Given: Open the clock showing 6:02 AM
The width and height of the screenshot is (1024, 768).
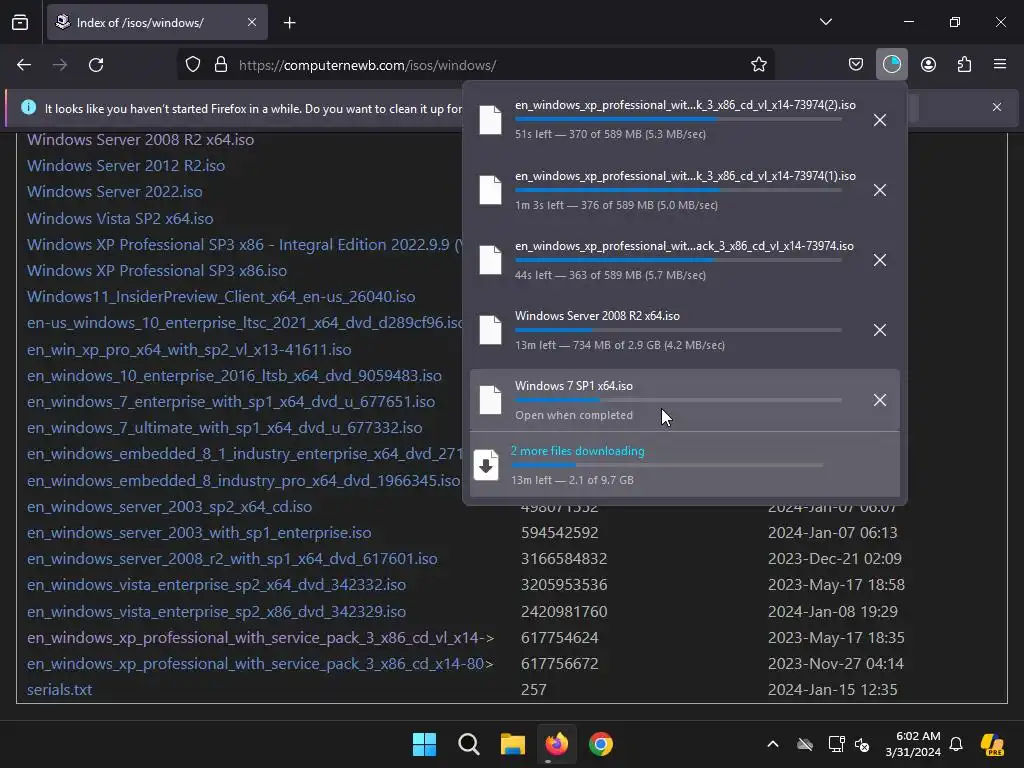Looking at the screenshot, I should pos(913,744).
